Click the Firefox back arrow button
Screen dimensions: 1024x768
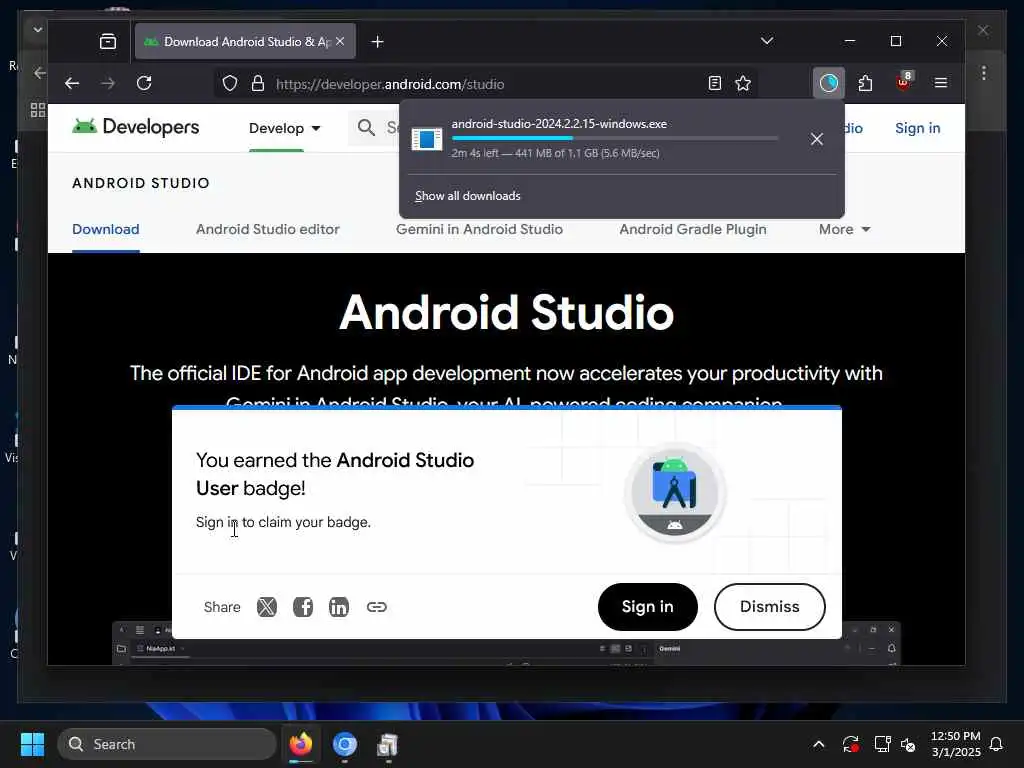(x=72, y=83)
